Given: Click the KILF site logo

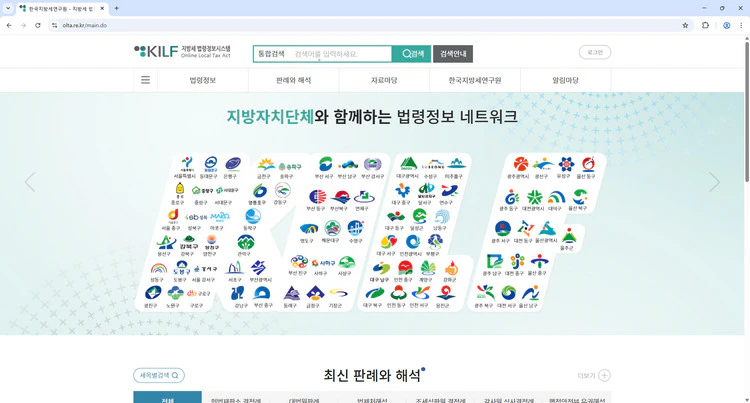Looking at the screenshot, I should pos(182,52).
